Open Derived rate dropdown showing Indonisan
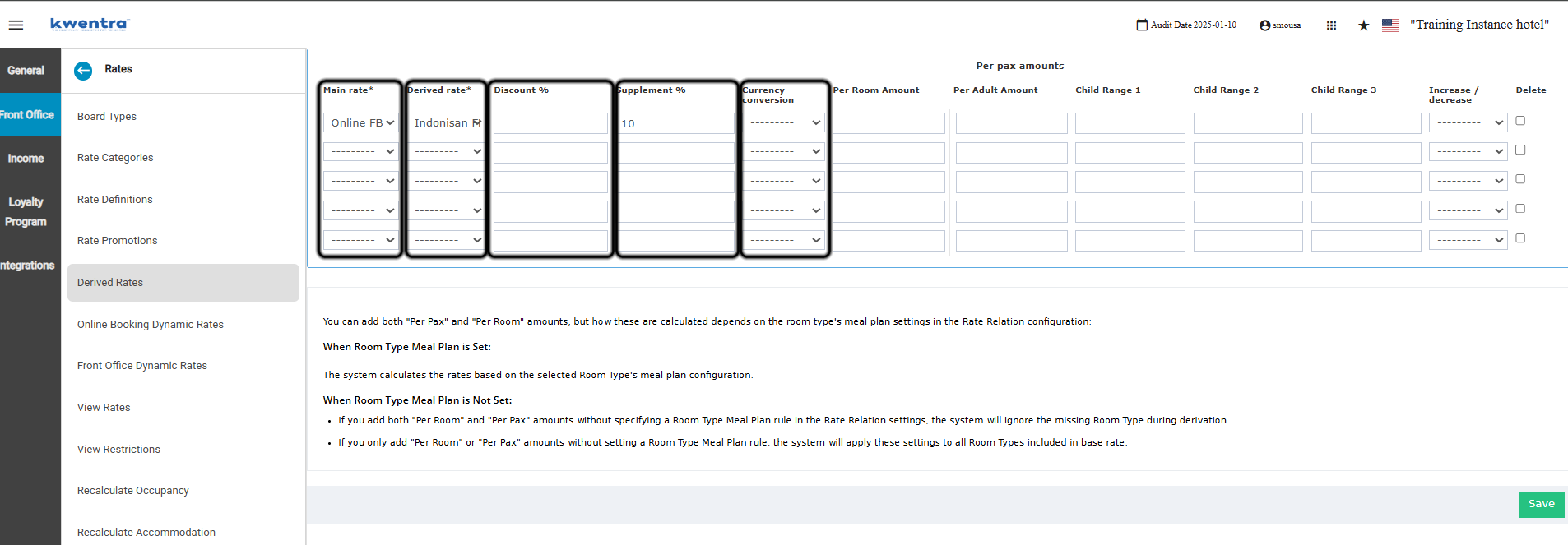The height and width of the screenshot is (545, 1568). tap(445, 122)
